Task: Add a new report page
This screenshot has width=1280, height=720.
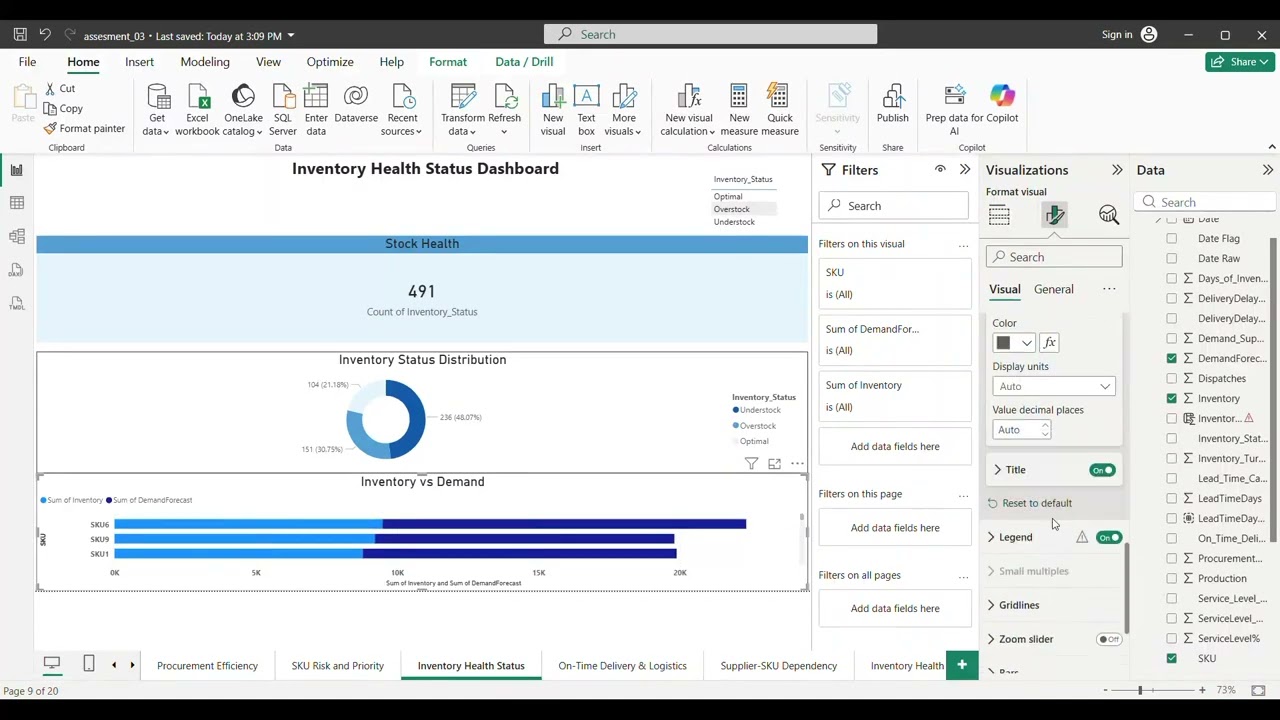Action: 962,665
